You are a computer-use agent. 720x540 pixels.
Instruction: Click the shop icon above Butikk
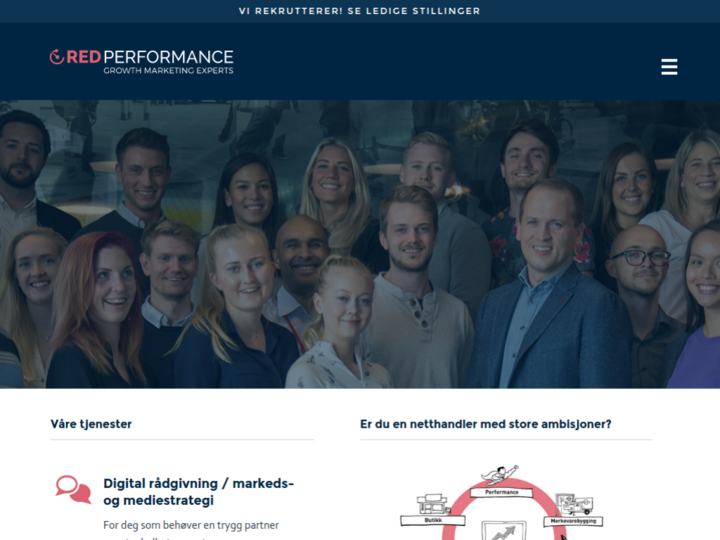432,504
